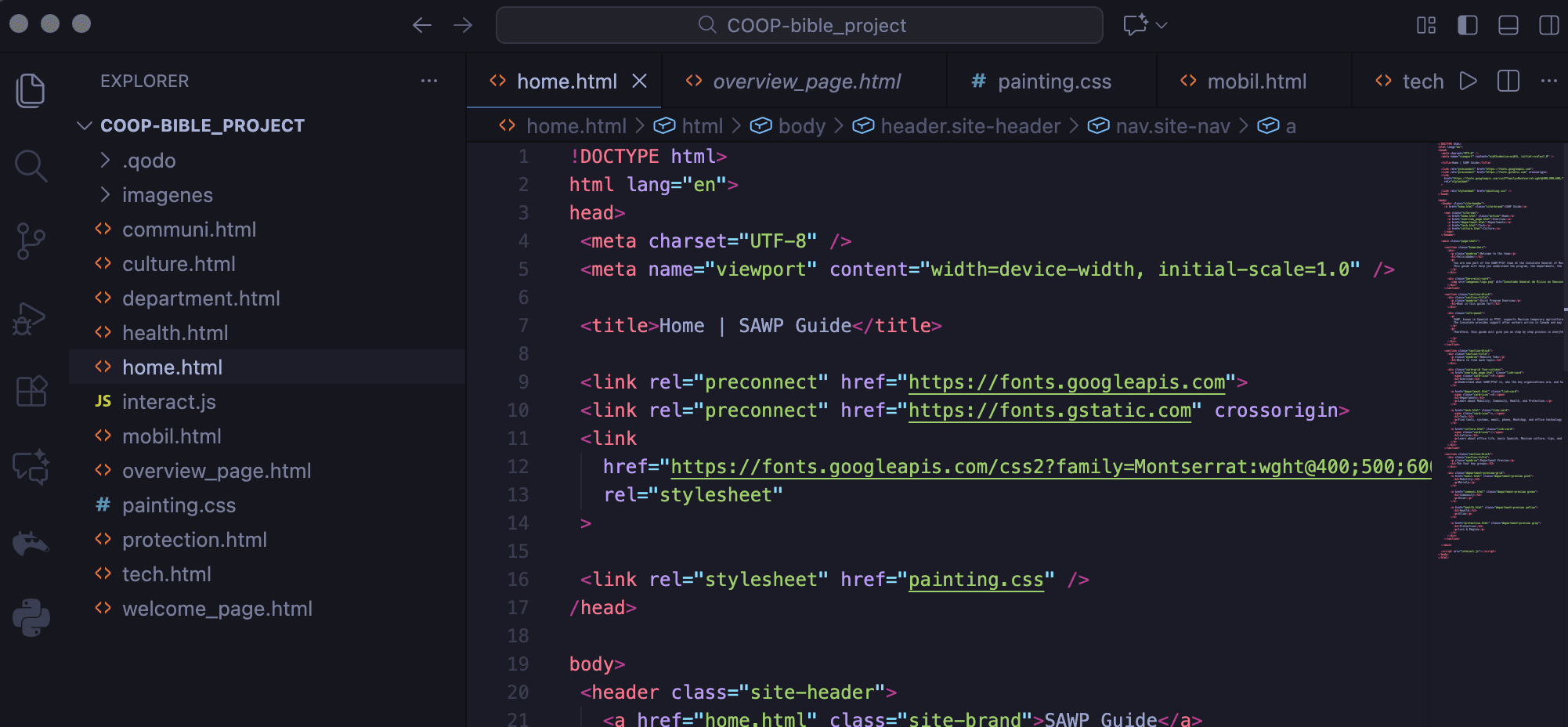Open the editor More Actions menu
The image size is (1568, 727).
coord(1548,81)
